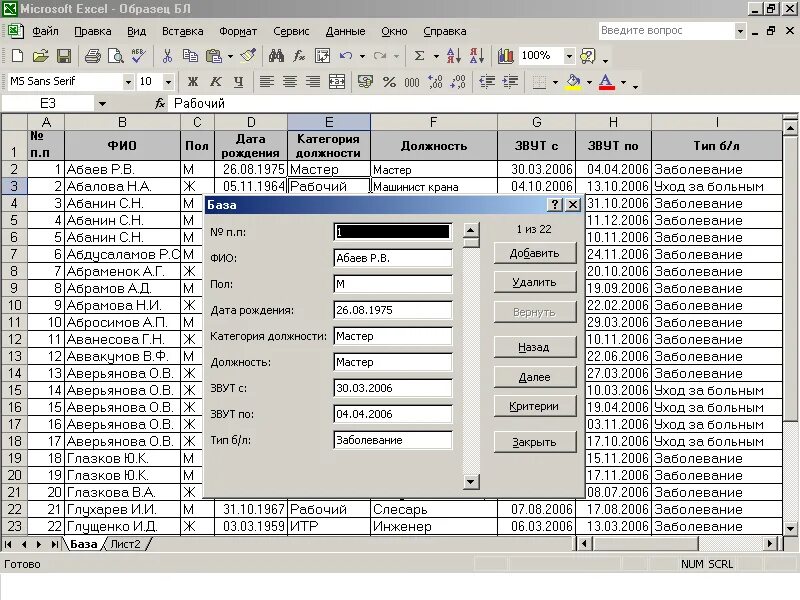The image size is (800, 600).
Task: Open the Файл menu
Action: [x=45, y=31]
